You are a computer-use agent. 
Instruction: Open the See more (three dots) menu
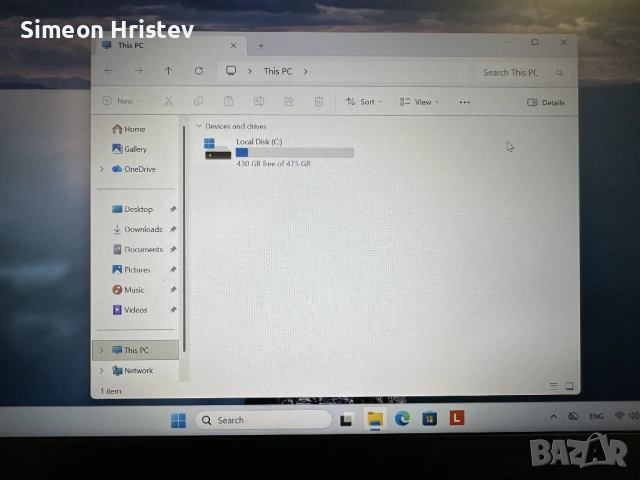click(x=464, y=102)
